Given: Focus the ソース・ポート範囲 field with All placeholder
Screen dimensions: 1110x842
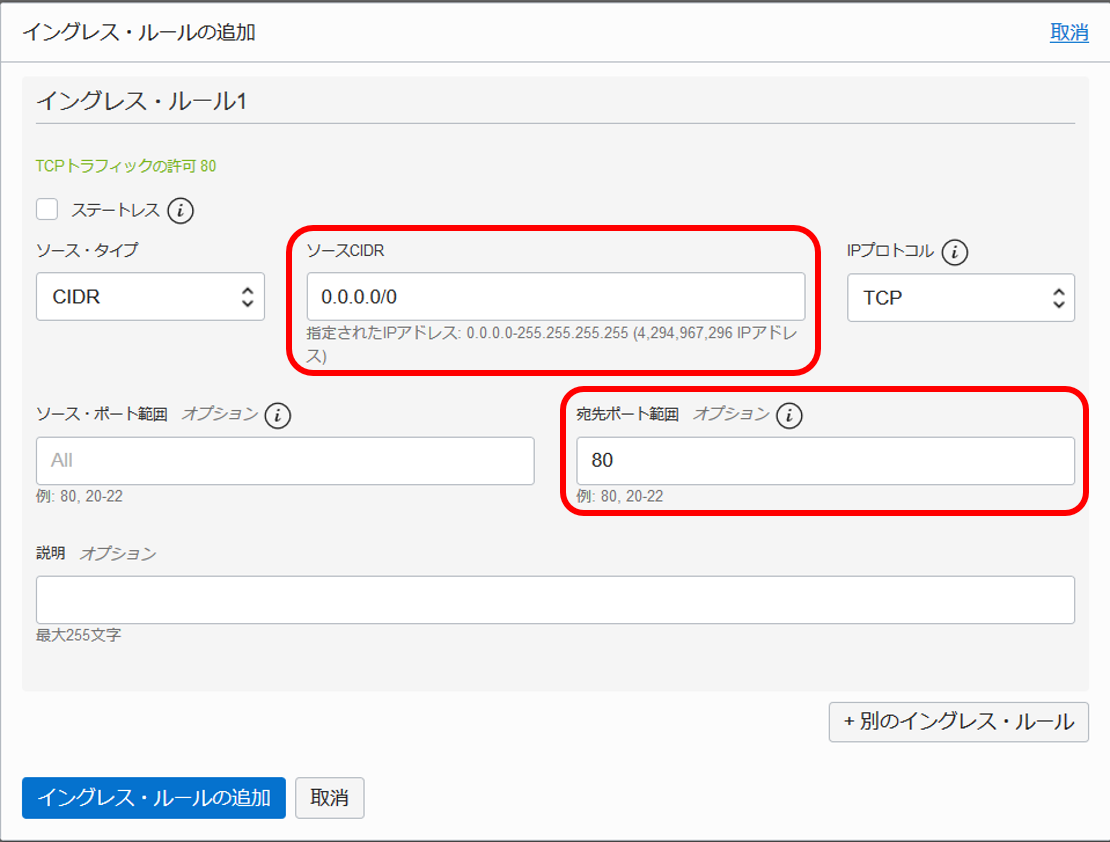Looking at the screenshot, I should point(285,461).
